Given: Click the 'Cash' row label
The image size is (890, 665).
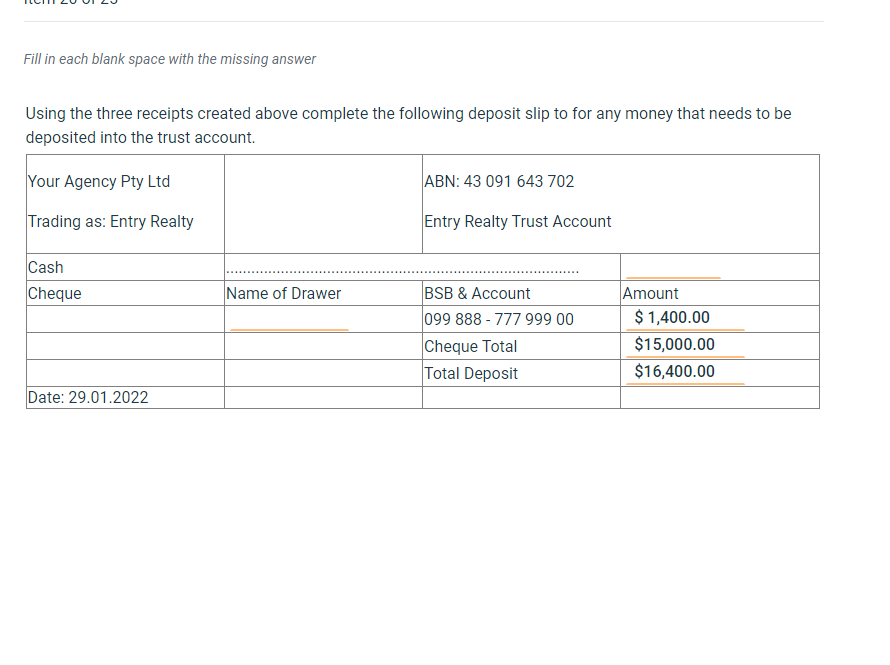Looking at the screenshot, I should [45, 267].
